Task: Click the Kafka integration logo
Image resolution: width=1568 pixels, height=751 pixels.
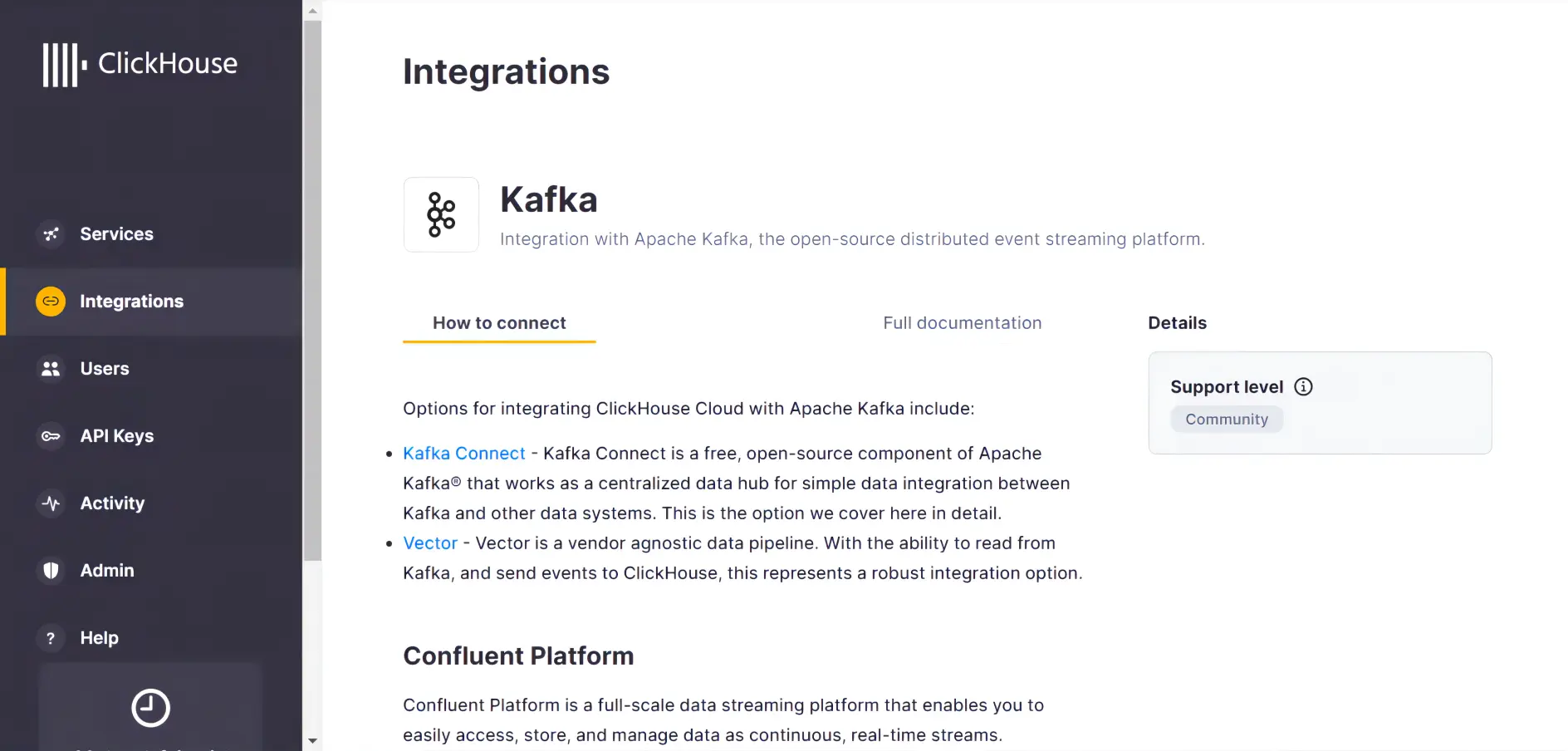Action: tap(441, 214)
